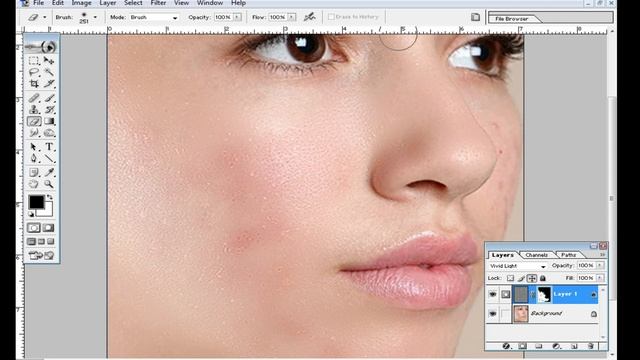Select the Layer 1 mask thumbnail
The height and width of the screenshot is (360, 640).
click(544, 294)
